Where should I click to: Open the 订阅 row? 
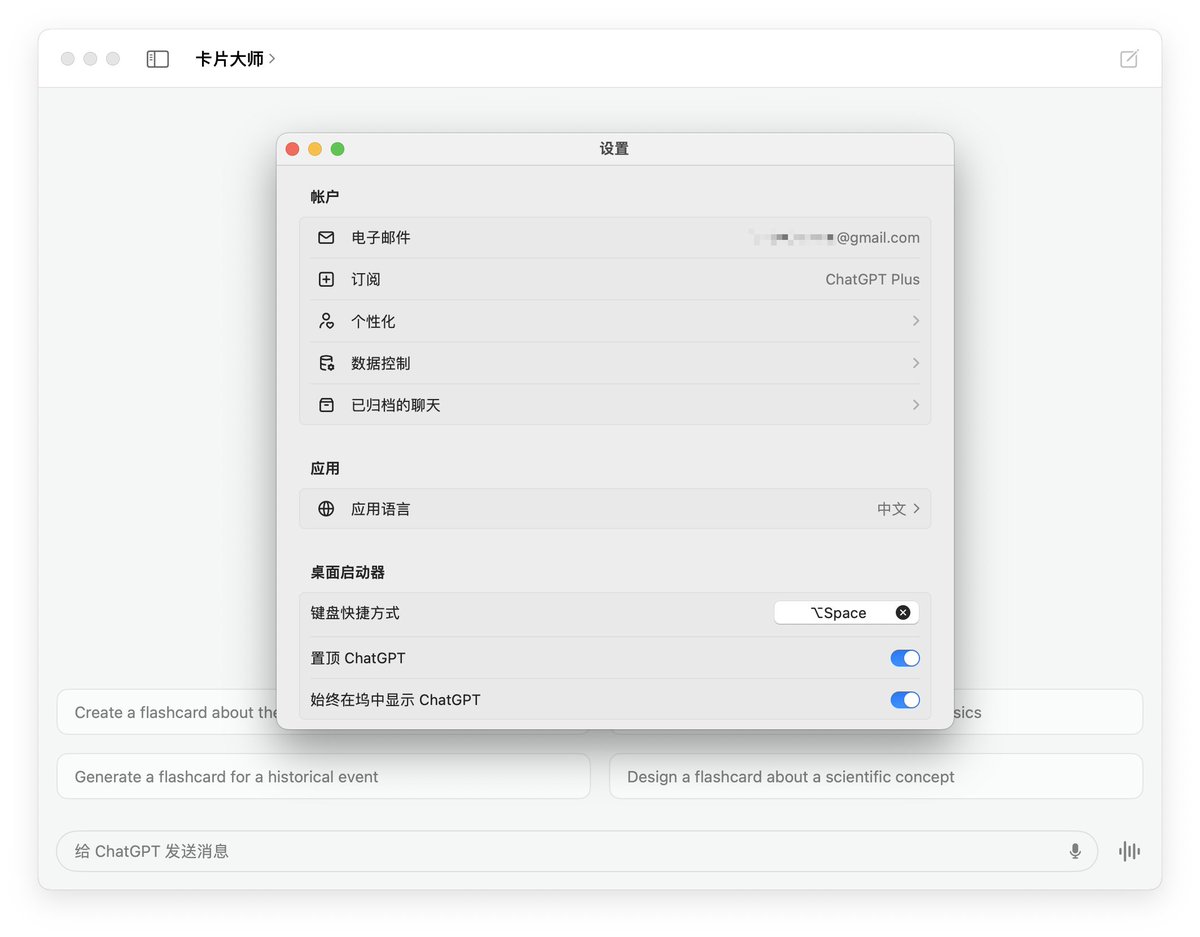(x=615, y=280)
